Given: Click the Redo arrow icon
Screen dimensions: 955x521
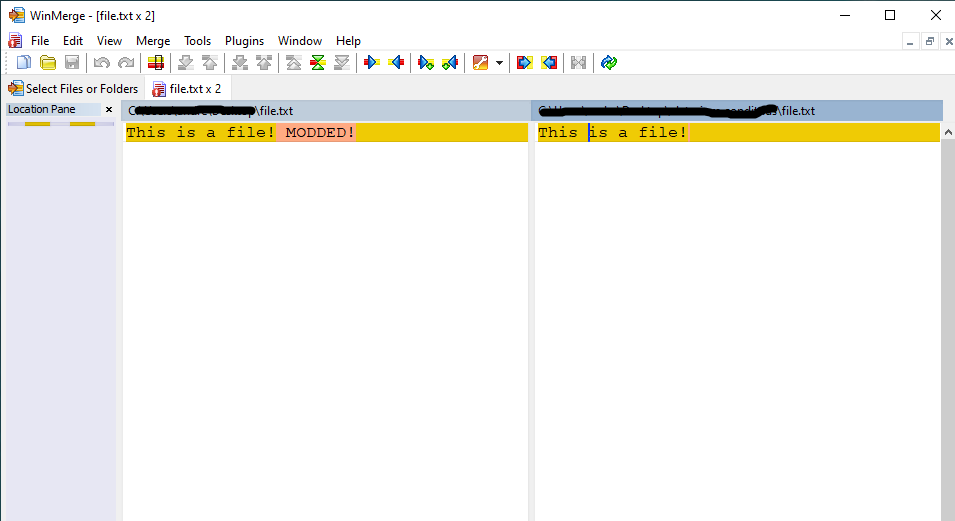Looking at the screenshot, I should pos(125,62).
